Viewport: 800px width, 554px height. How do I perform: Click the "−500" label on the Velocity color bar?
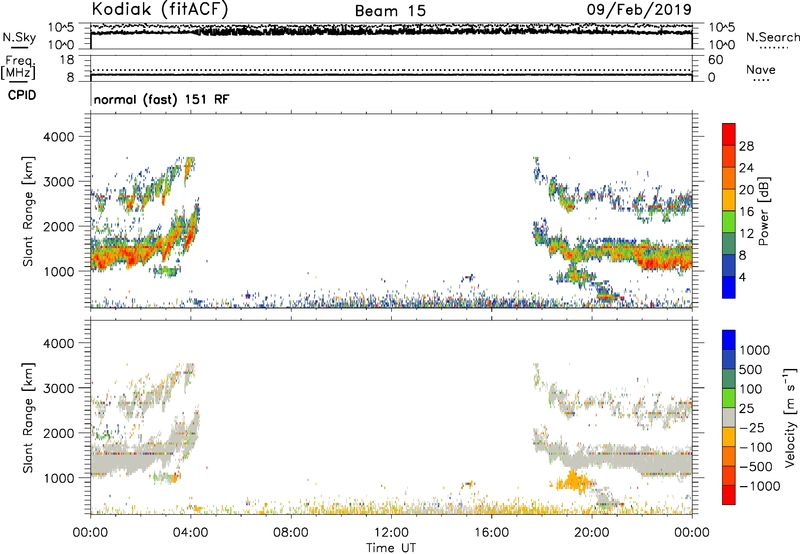pyautogui.click(x=756, y=466)
